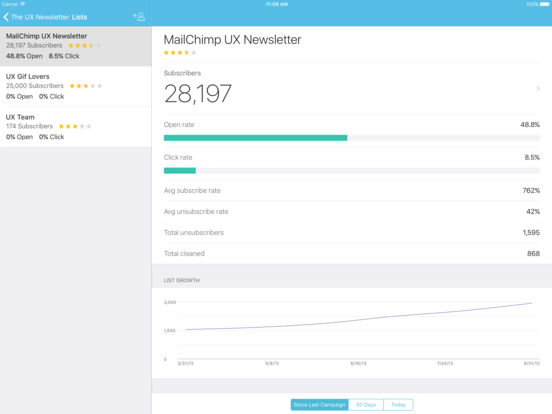
Task: Click the Open rate progress bar
Action: click(352, 138)
